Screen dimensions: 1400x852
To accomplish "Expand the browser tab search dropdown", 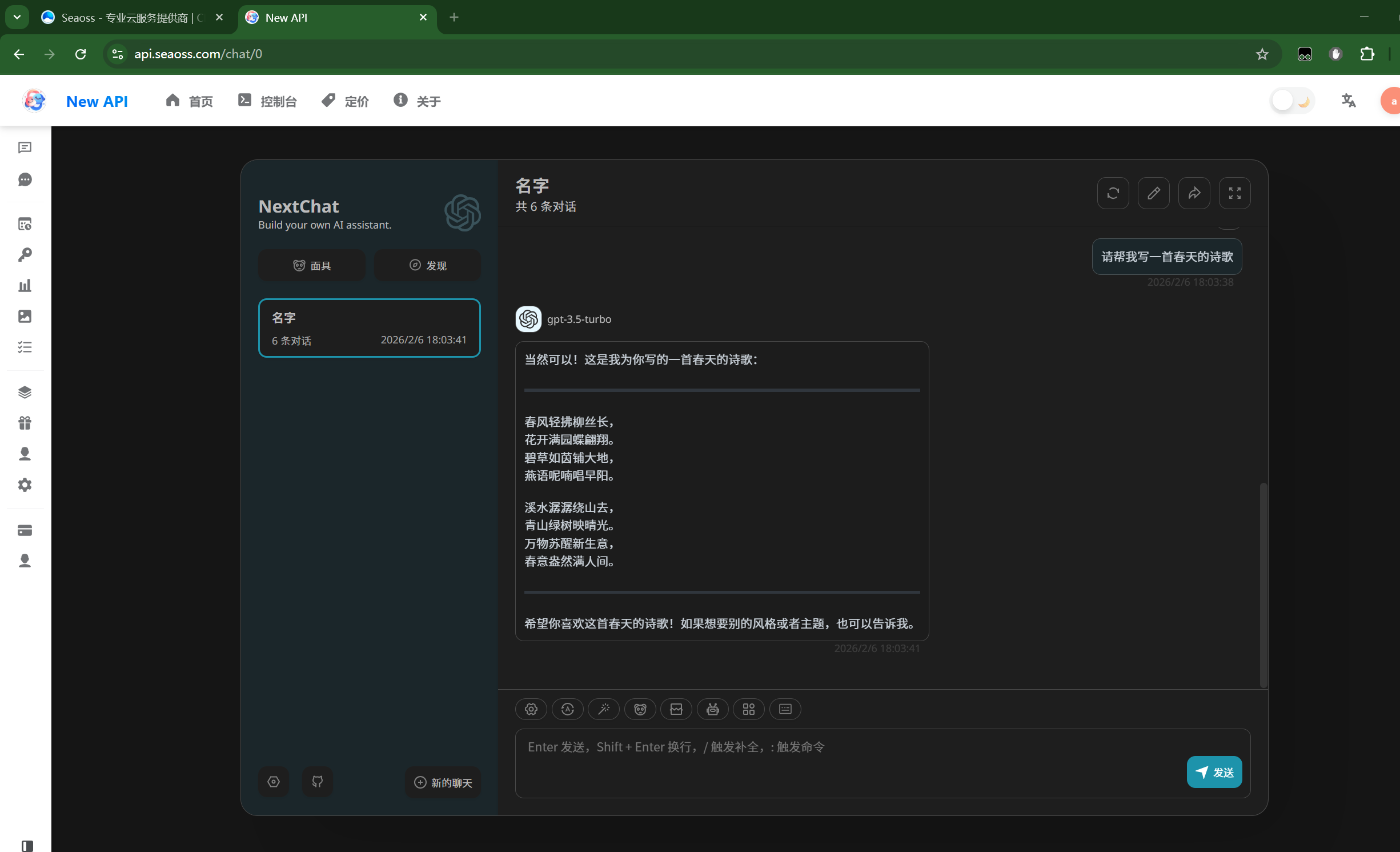I will point(17,17).
